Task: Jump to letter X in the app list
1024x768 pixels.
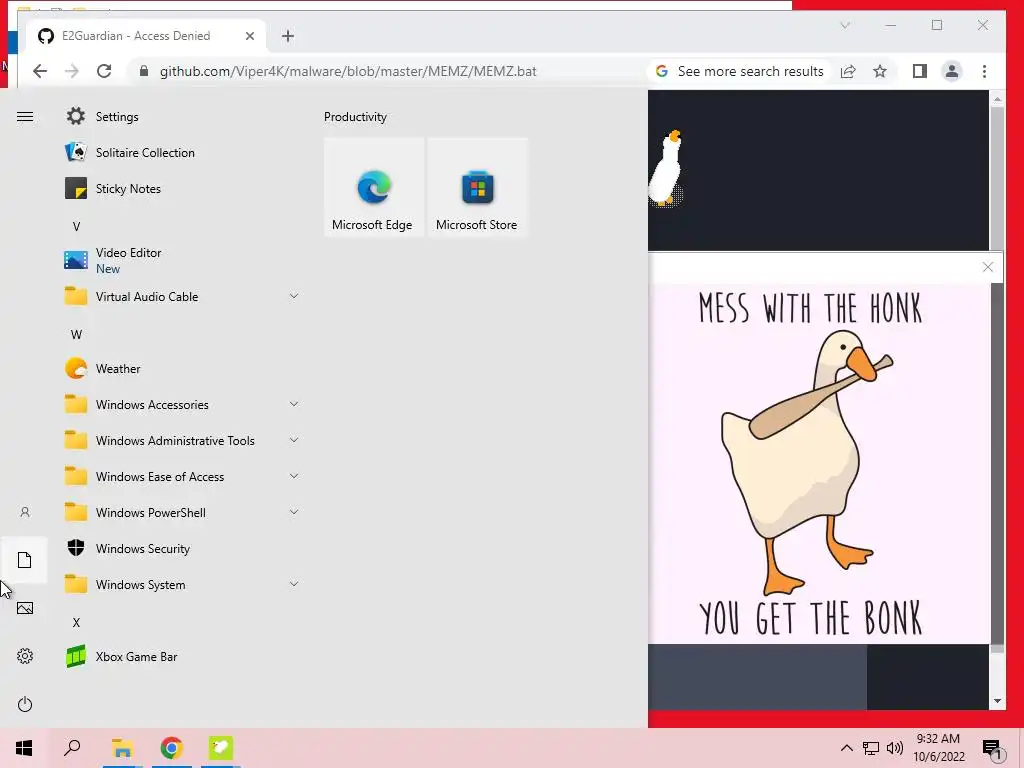Action: [76, 622]
